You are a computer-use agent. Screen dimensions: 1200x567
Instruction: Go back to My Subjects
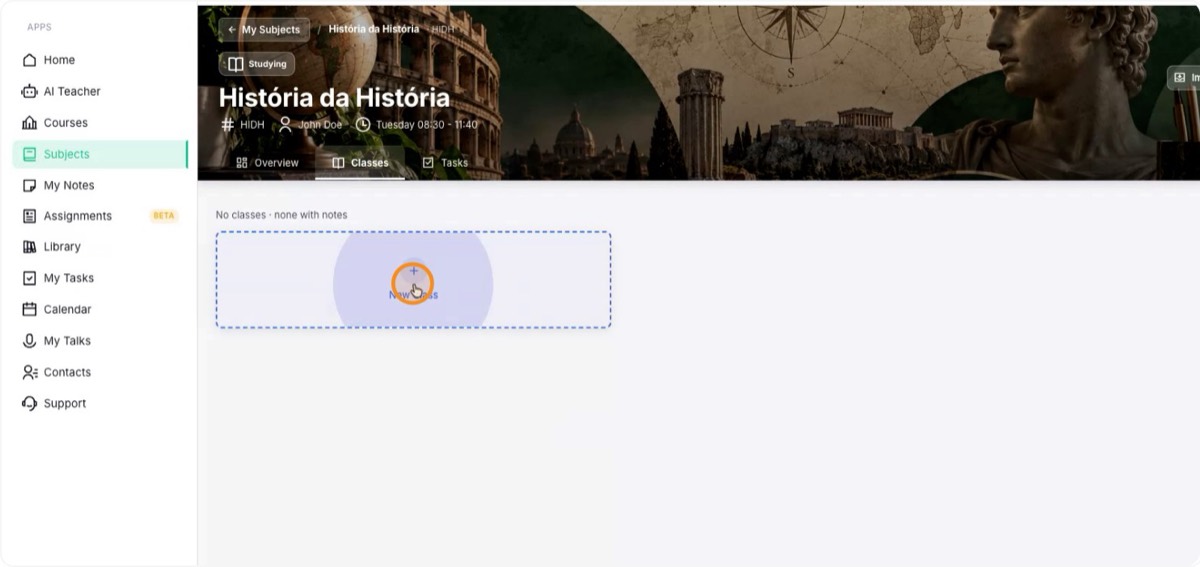pyautogui.click(x=264, y=30)
